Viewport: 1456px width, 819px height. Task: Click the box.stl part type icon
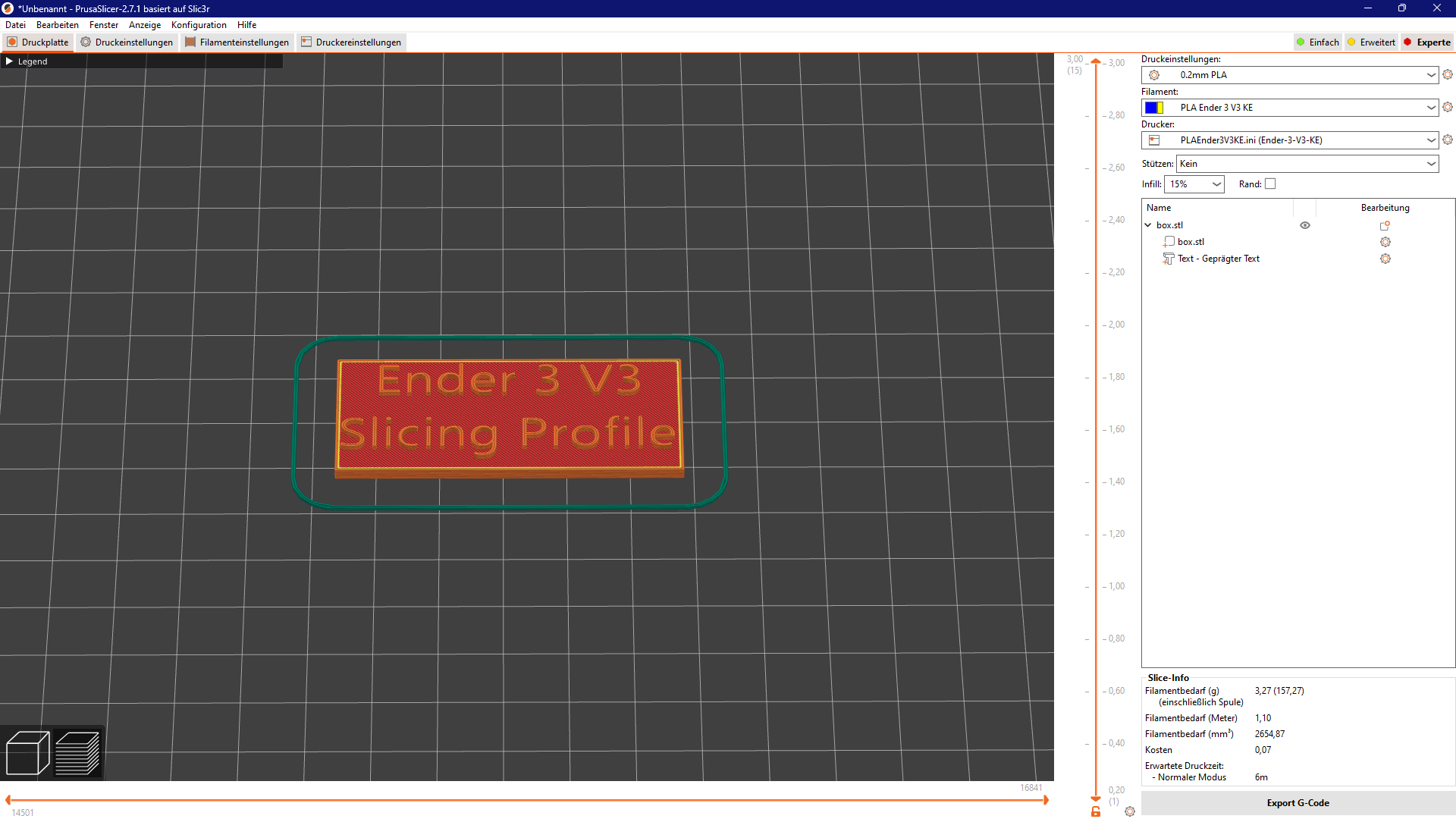[x=1169, y=242]
